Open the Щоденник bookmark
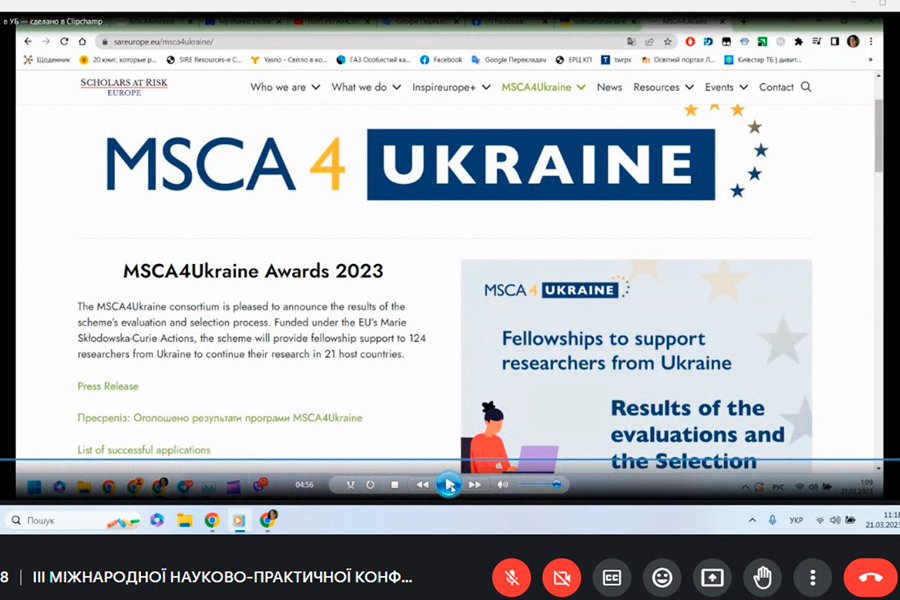Viewport: 900px width, 600px height. pyautogui.click(x=46, y=60)
